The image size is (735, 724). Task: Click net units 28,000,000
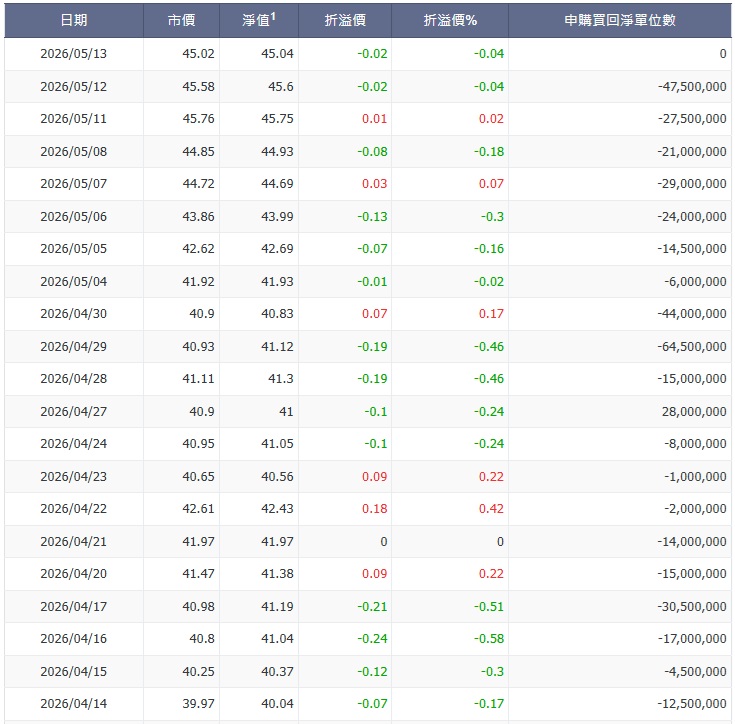coord(694,412)
